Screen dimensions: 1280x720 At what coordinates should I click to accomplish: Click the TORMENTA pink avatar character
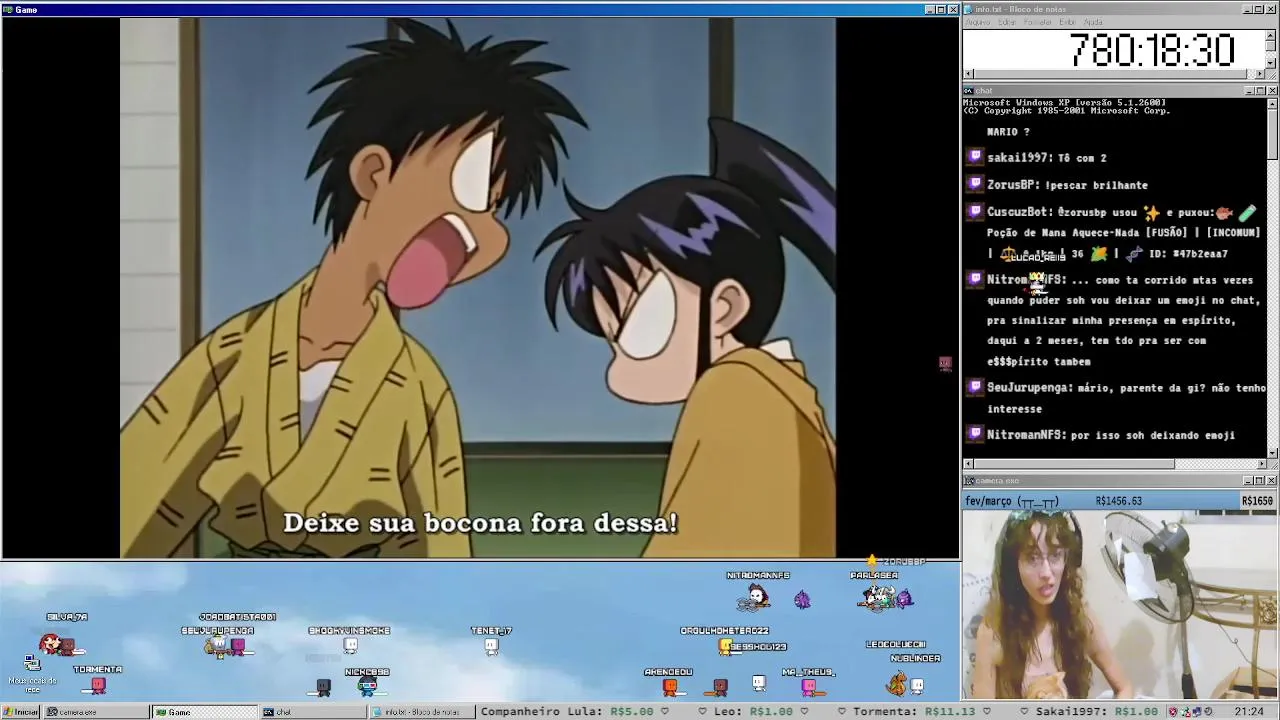pos(98,685)
